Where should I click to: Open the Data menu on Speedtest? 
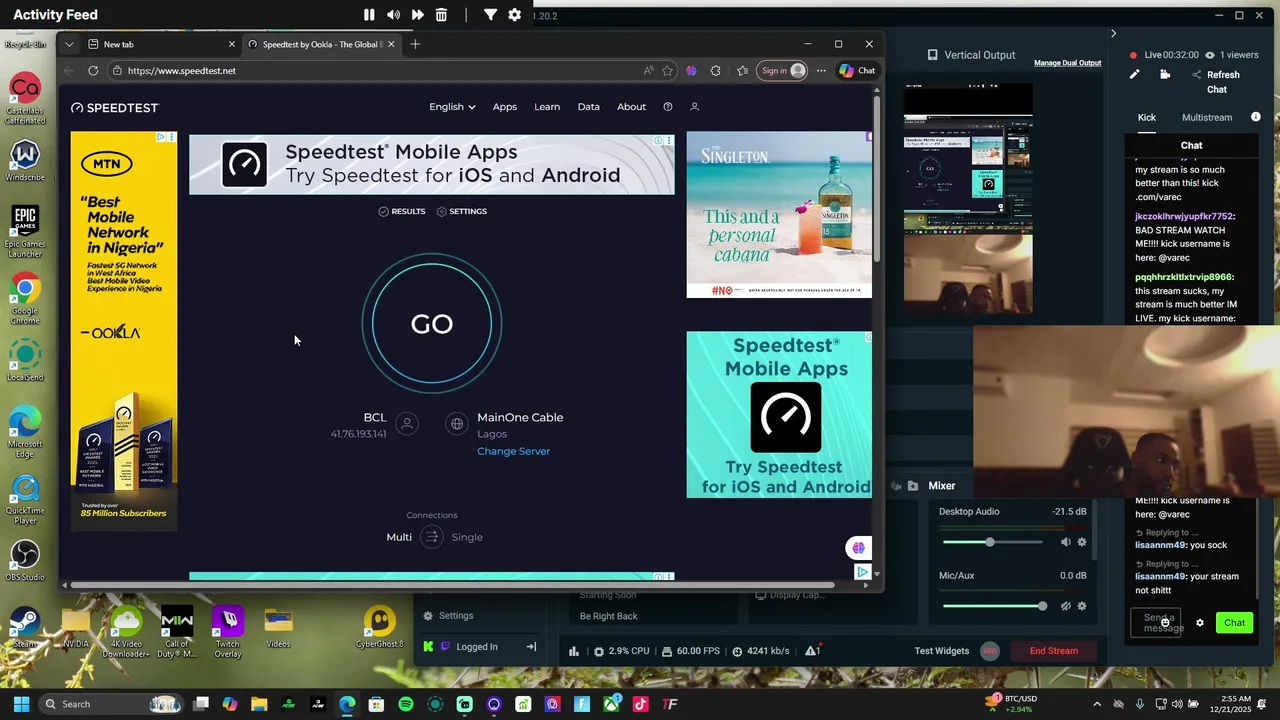(x=589, y=107)
